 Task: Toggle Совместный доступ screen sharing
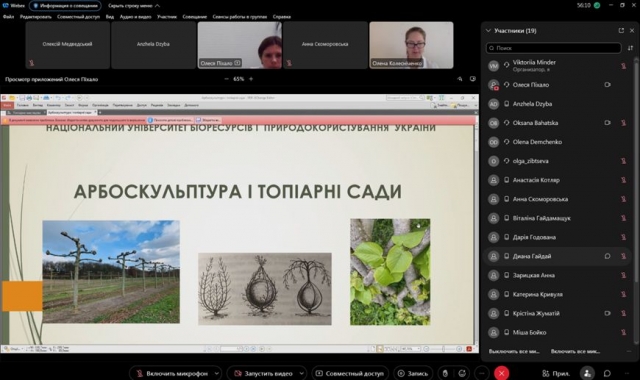pyautogui.click(x=350, y=373)
